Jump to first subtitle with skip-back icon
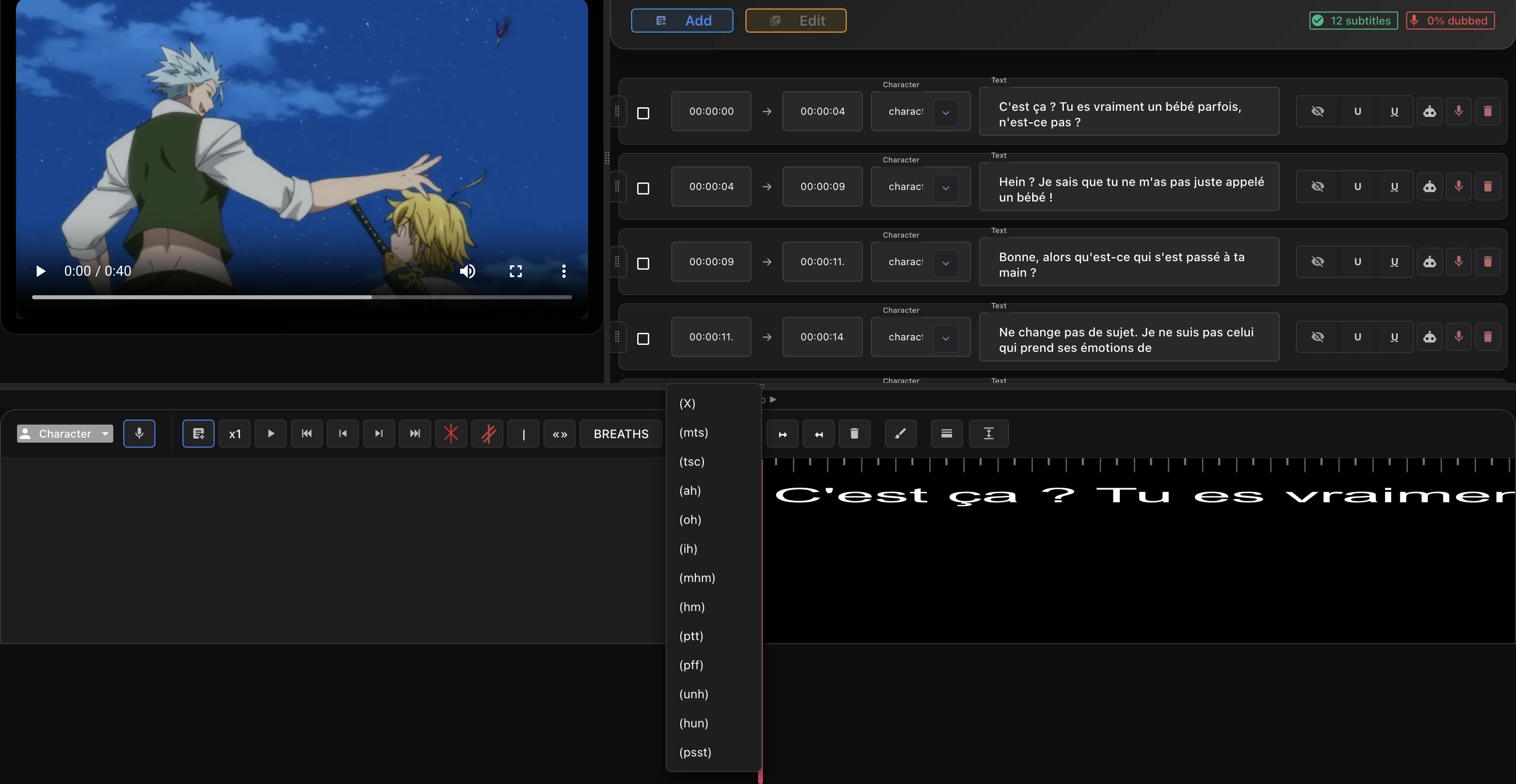 click(307, 434)
